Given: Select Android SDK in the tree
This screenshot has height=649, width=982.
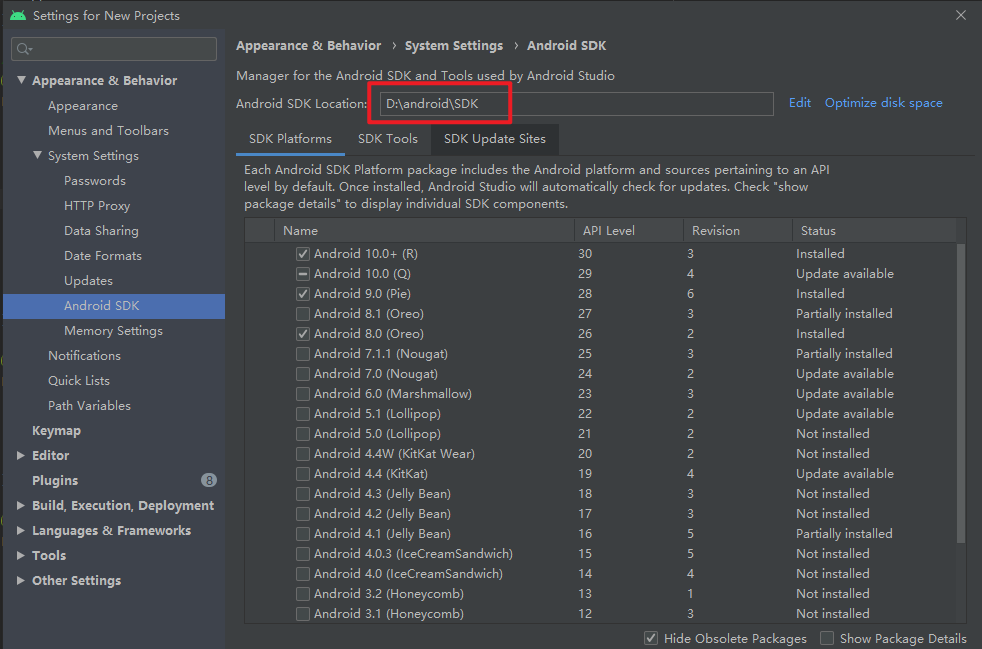Looking at the screenshot, I should 114,306.
